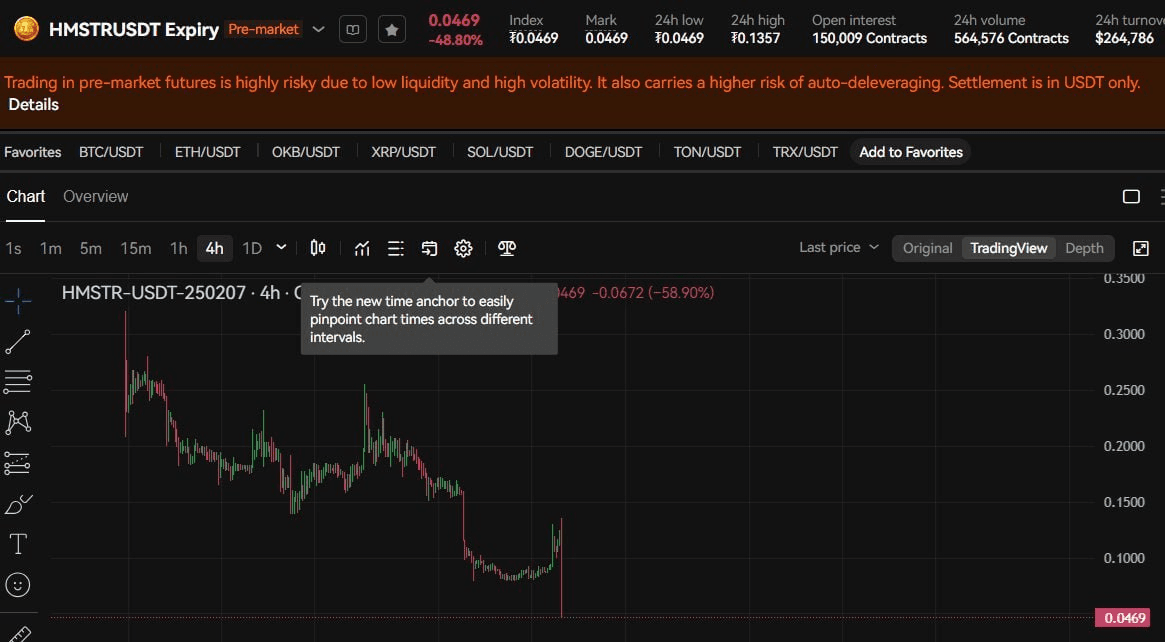1165x642 pixels.
Task: Click the 24h high ₮0.1357 value
Action: (756, 38)
